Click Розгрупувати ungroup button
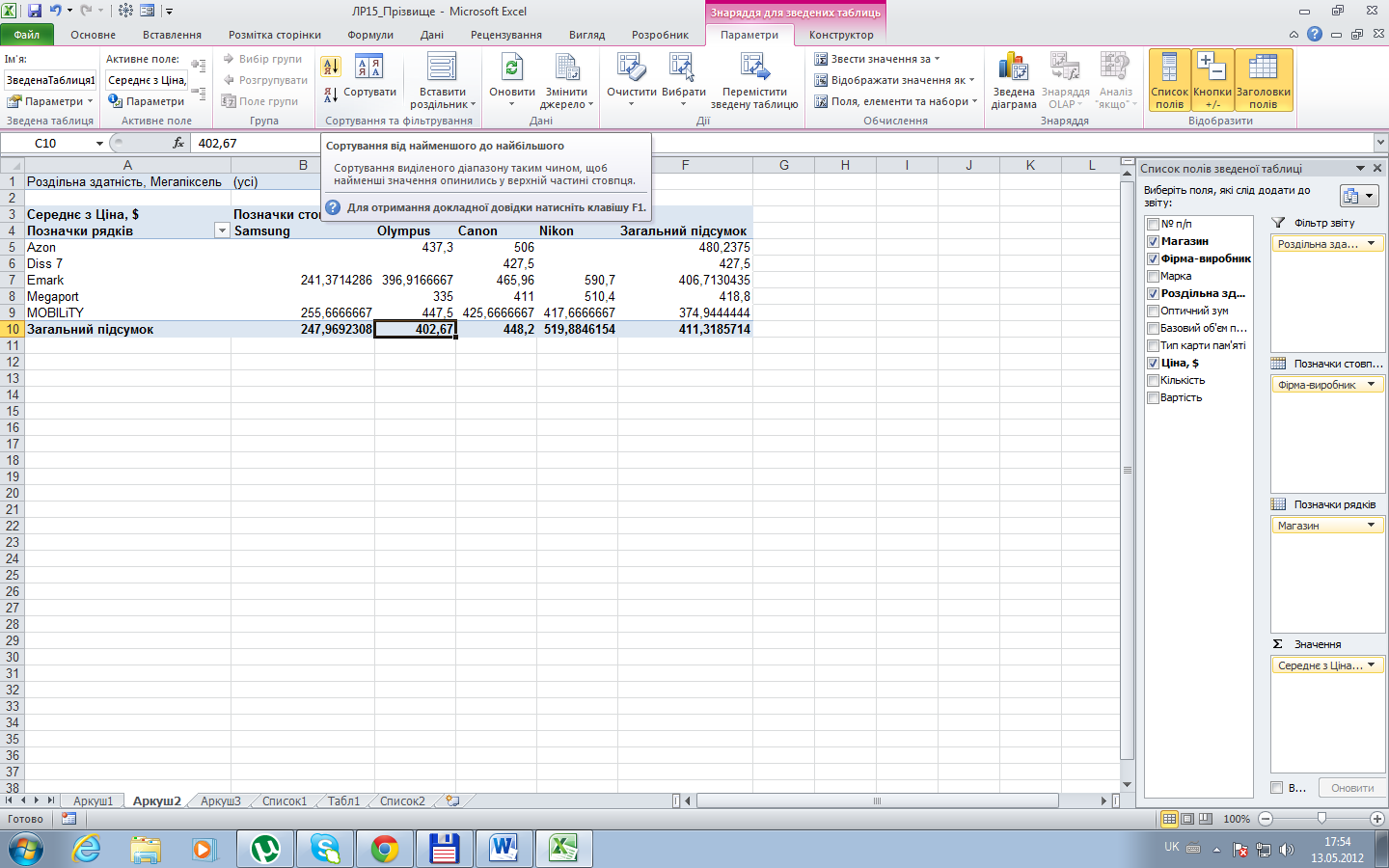The image size is (1389, 868). [x=265, y=80]
